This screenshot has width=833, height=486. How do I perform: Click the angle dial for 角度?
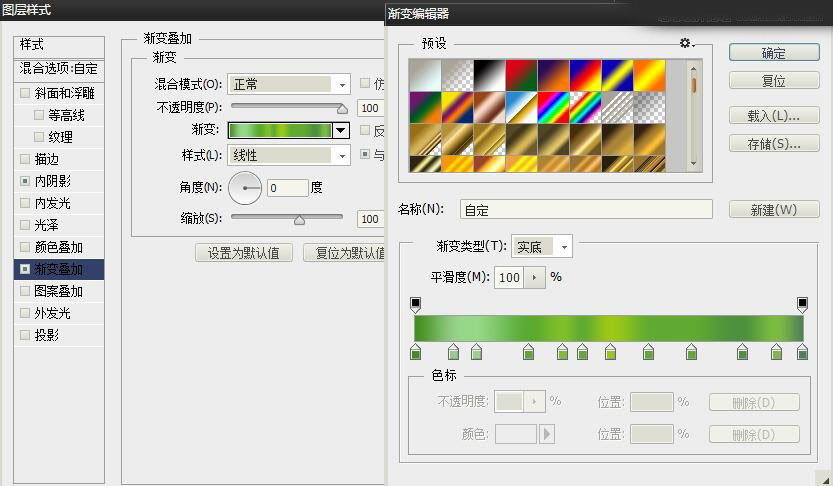pos(245,188)
